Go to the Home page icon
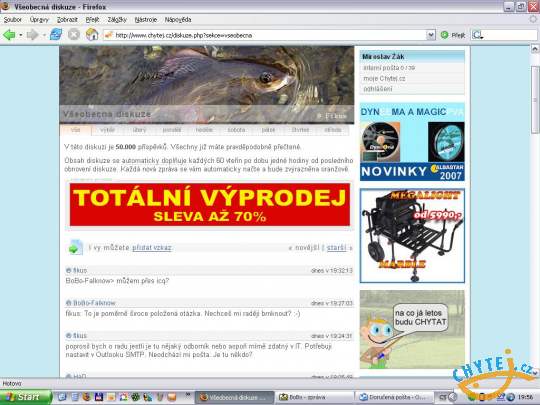 click(92, 34)
